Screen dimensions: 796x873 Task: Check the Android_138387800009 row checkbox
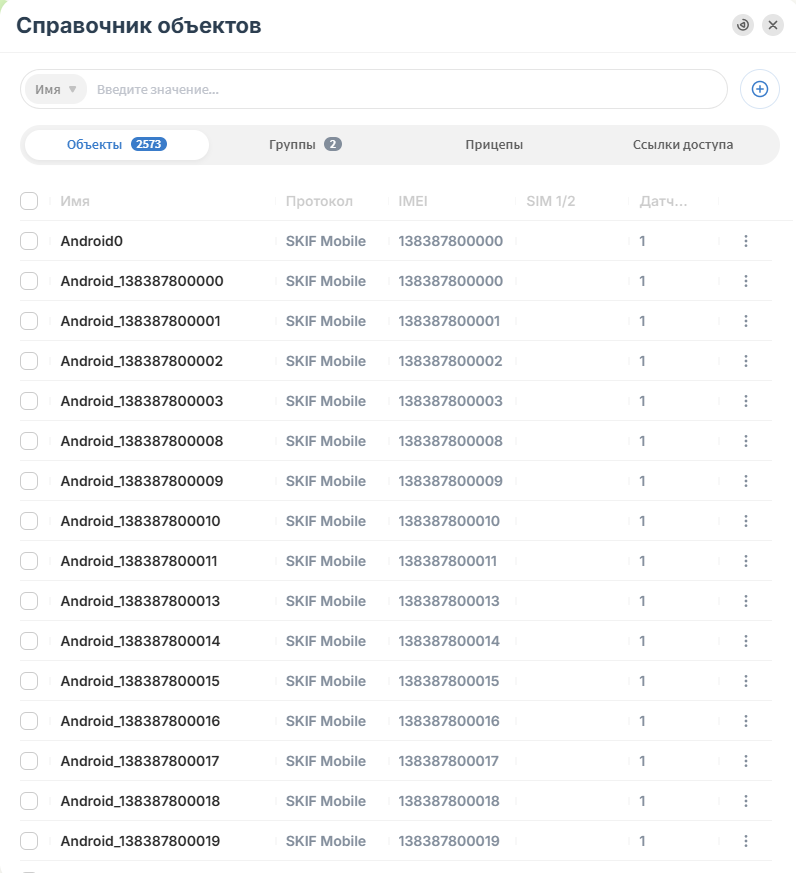pyautogui.click(x=29, y=481)
